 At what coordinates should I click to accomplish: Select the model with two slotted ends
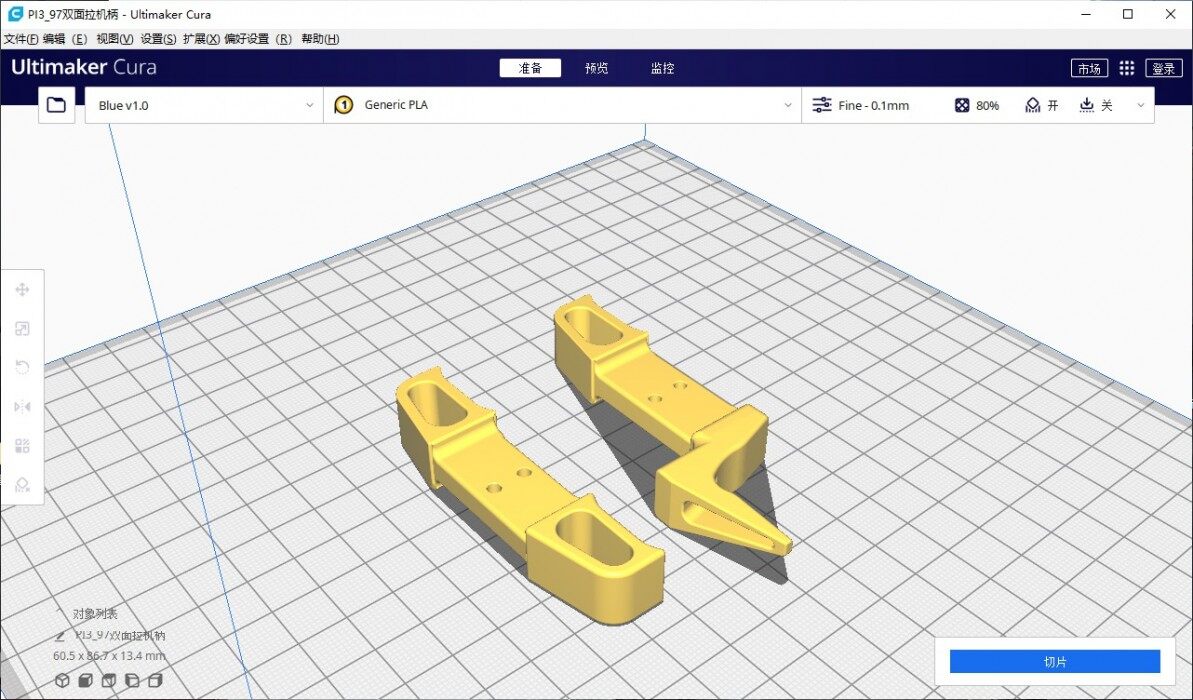[x=530, y=496]
